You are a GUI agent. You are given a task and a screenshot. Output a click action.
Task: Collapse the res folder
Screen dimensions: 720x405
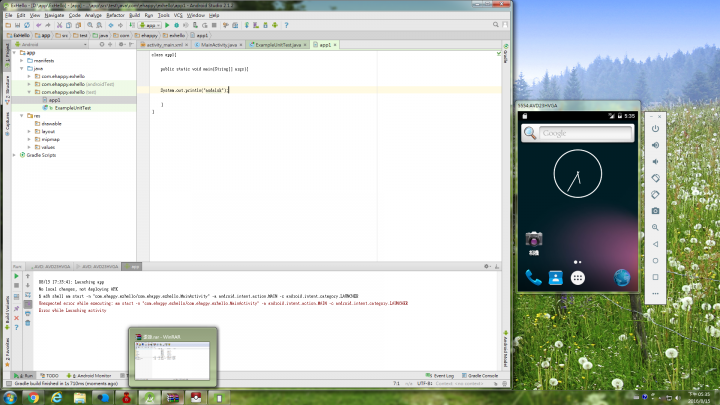(x=22, y=116)
